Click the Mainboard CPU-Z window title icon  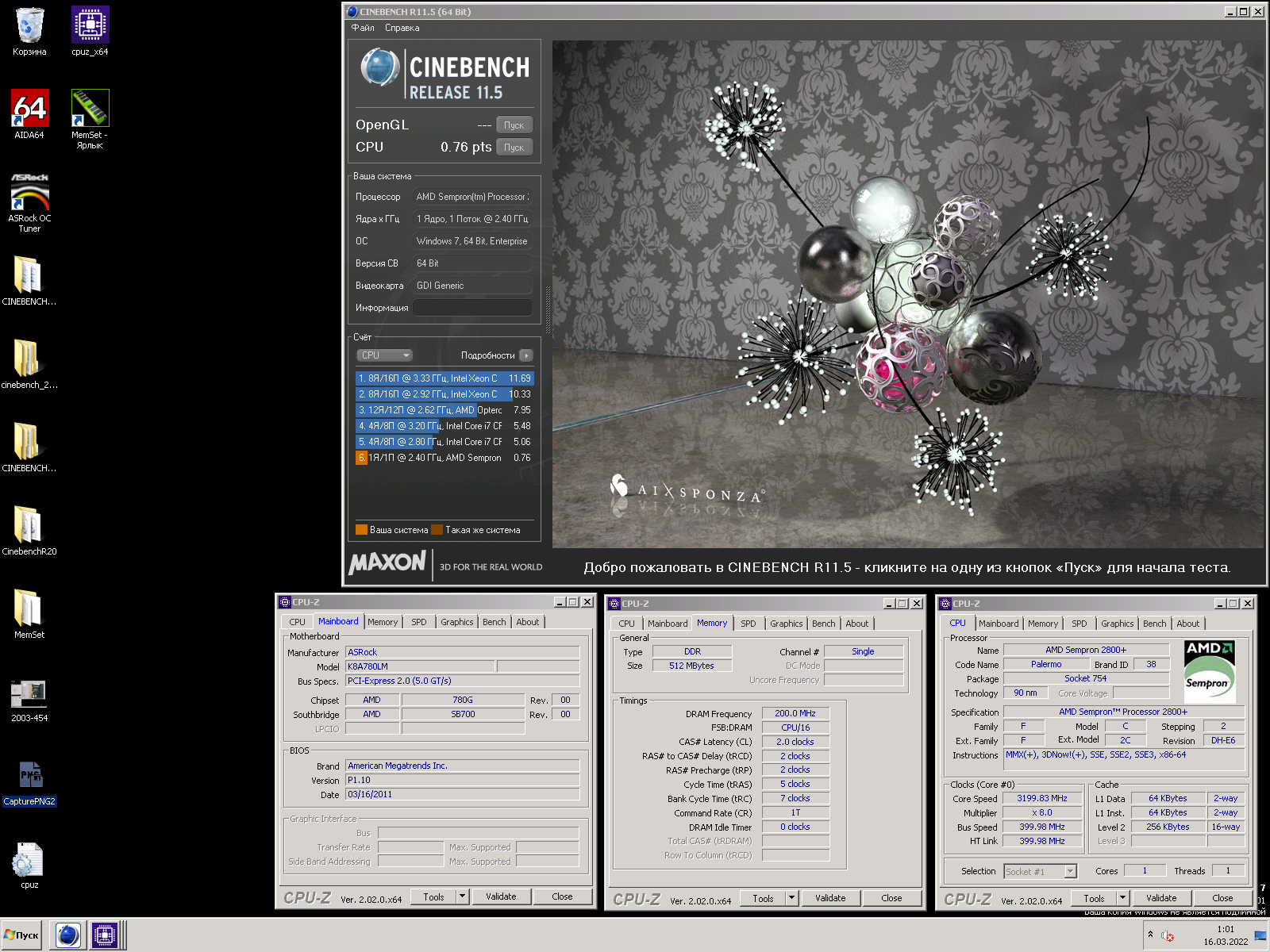tap(285, 602)
